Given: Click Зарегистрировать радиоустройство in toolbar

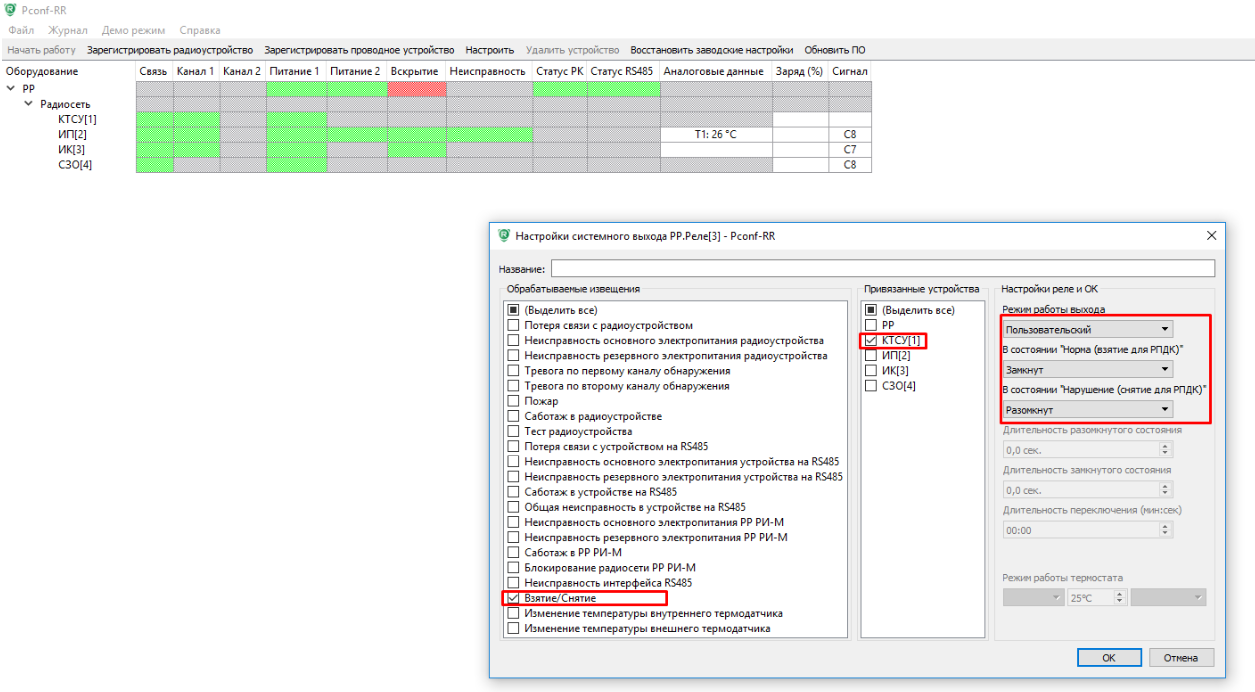Looking at the screenshot, I should tap(170, 50).
